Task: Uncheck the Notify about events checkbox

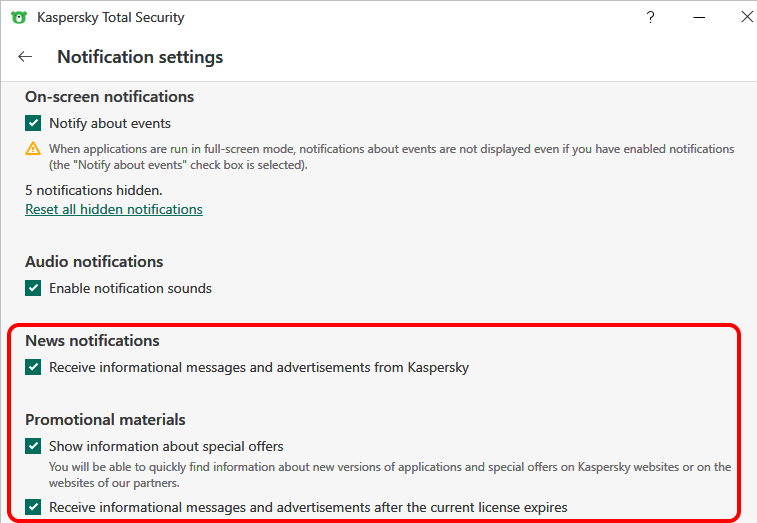Action: [x=33, y=124]
